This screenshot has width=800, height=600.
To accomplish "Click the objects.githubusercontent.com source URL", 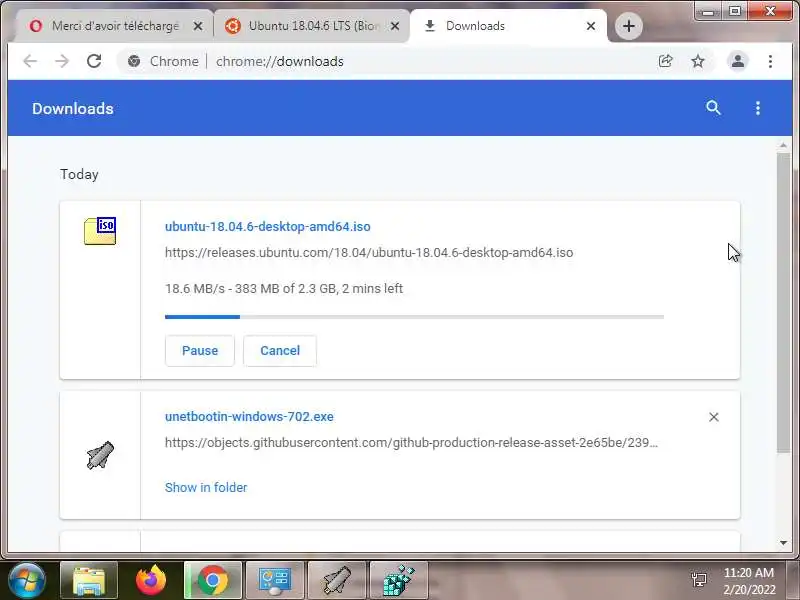I will [x=411, y=442].
